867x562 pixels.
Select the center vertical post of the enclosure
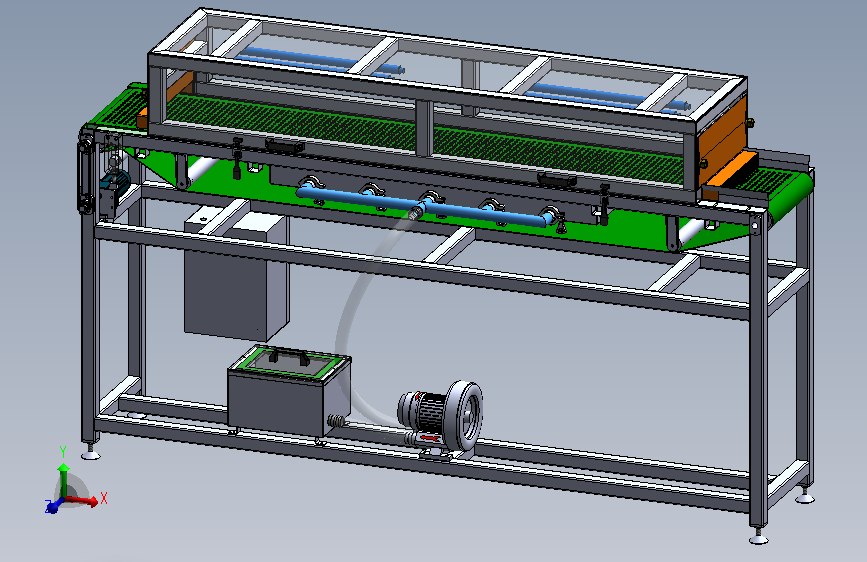(x=425, y=129)
